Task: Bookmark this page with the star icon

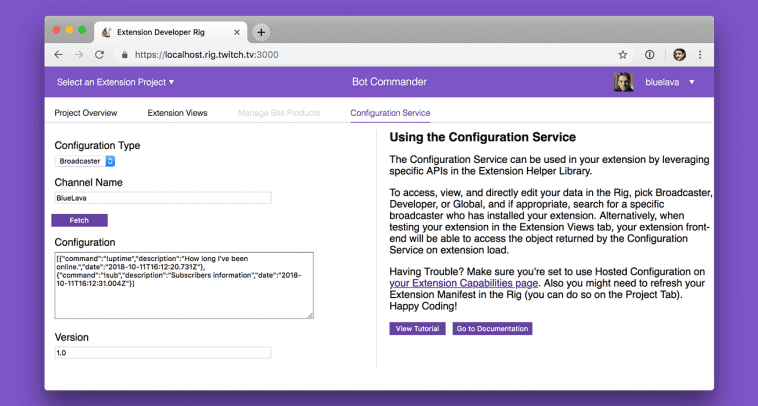Action: pyautogui.click(x=623, y=55)
